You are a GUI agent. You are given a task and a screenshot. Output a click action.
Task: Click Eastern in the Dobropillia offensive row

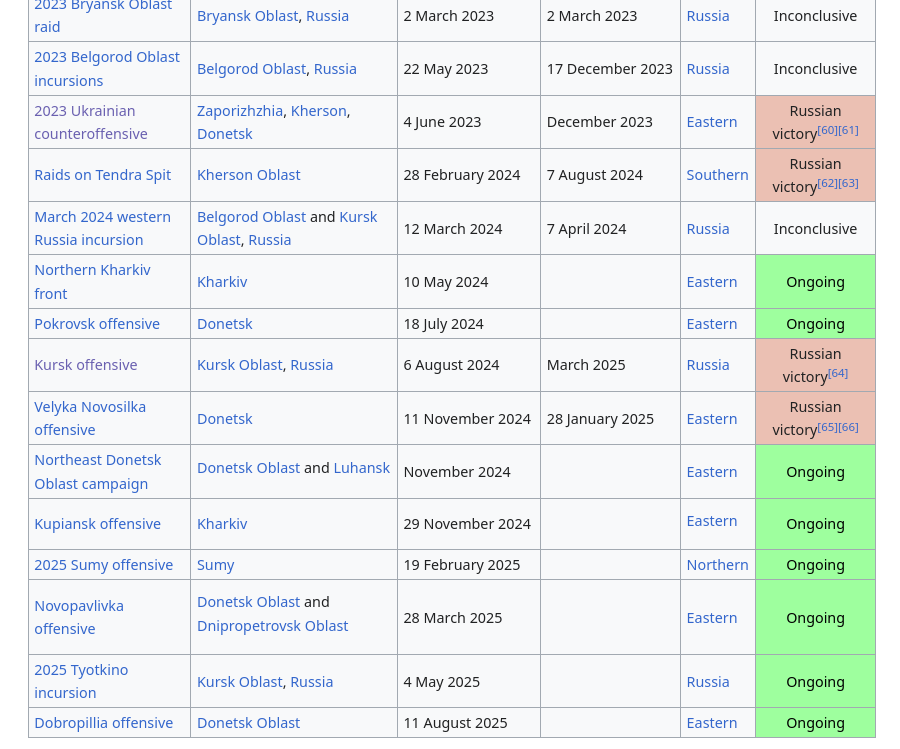(x=712, y=723)
